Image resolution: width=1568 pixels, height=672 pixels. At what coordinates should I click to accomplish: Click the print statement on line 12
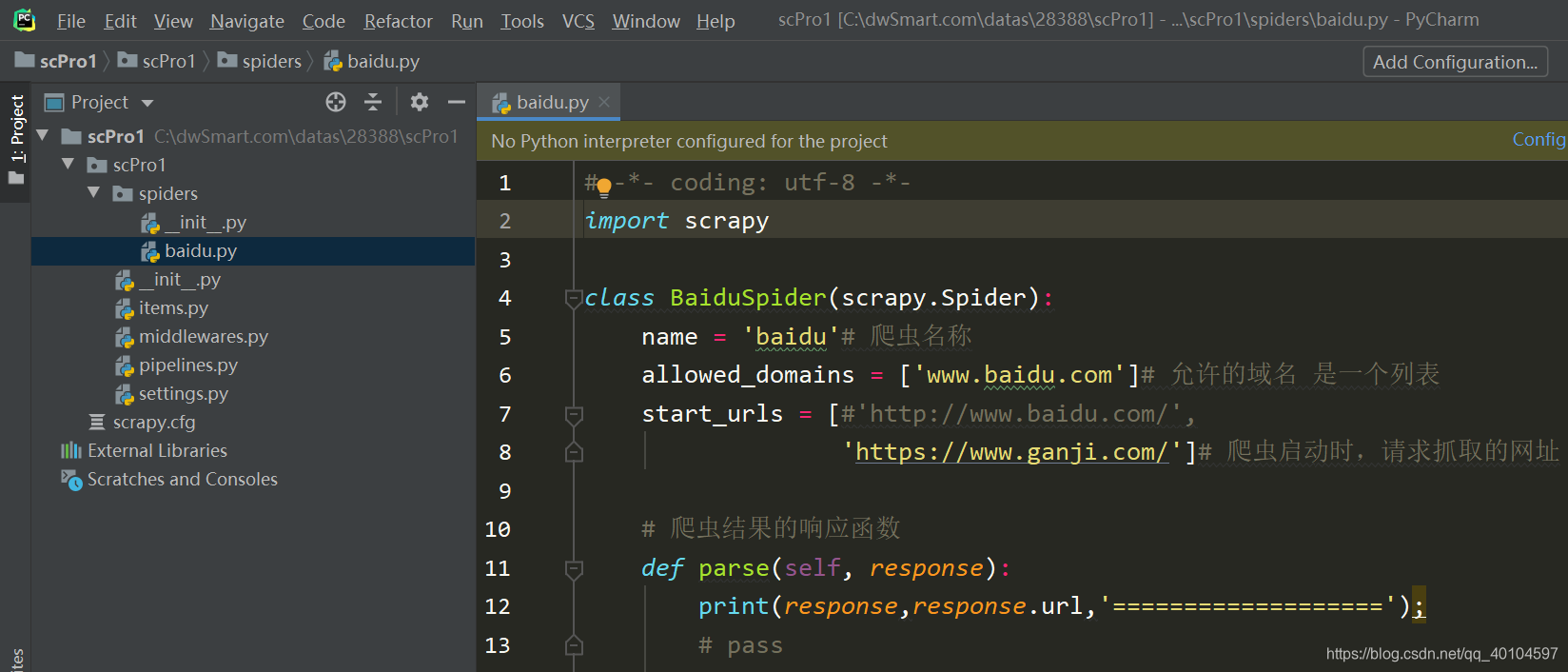coord(1062,606)
